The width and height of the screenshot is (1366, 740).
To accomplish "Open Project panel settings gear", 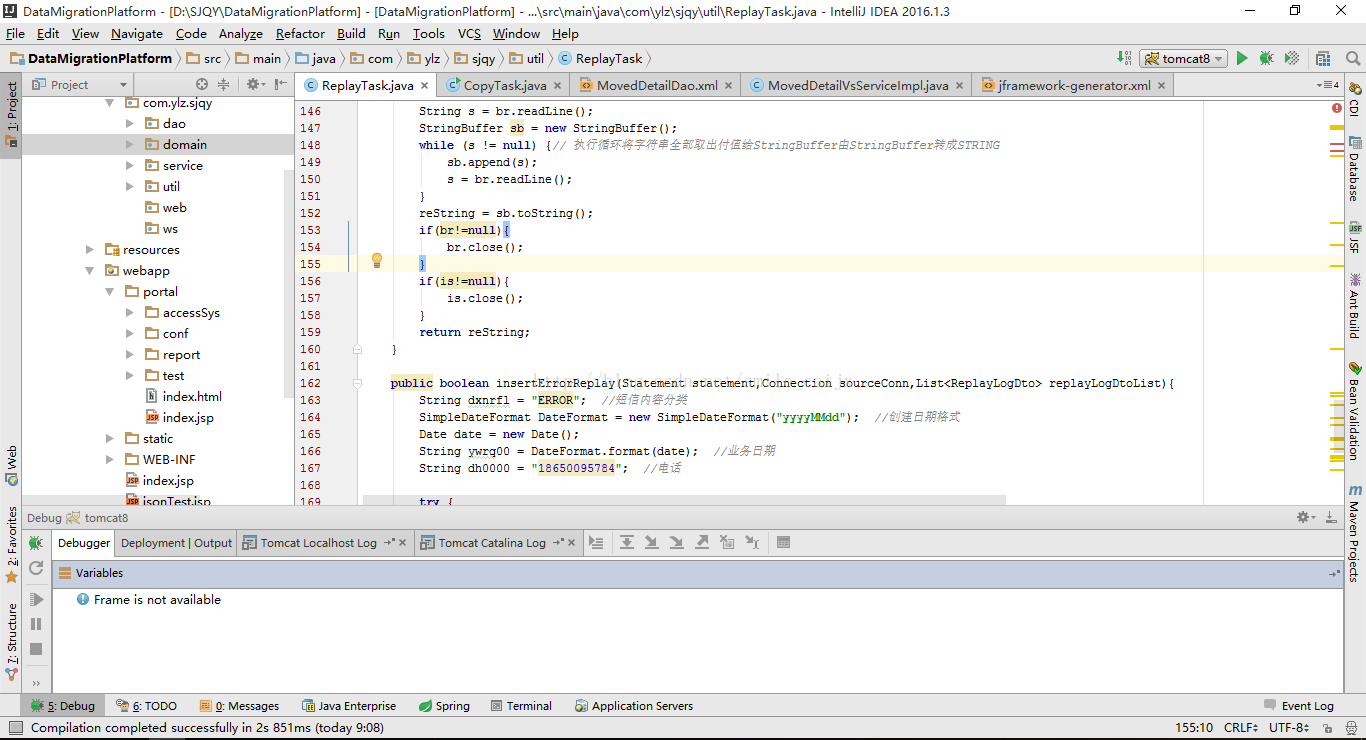I will [x=255, y=85].
